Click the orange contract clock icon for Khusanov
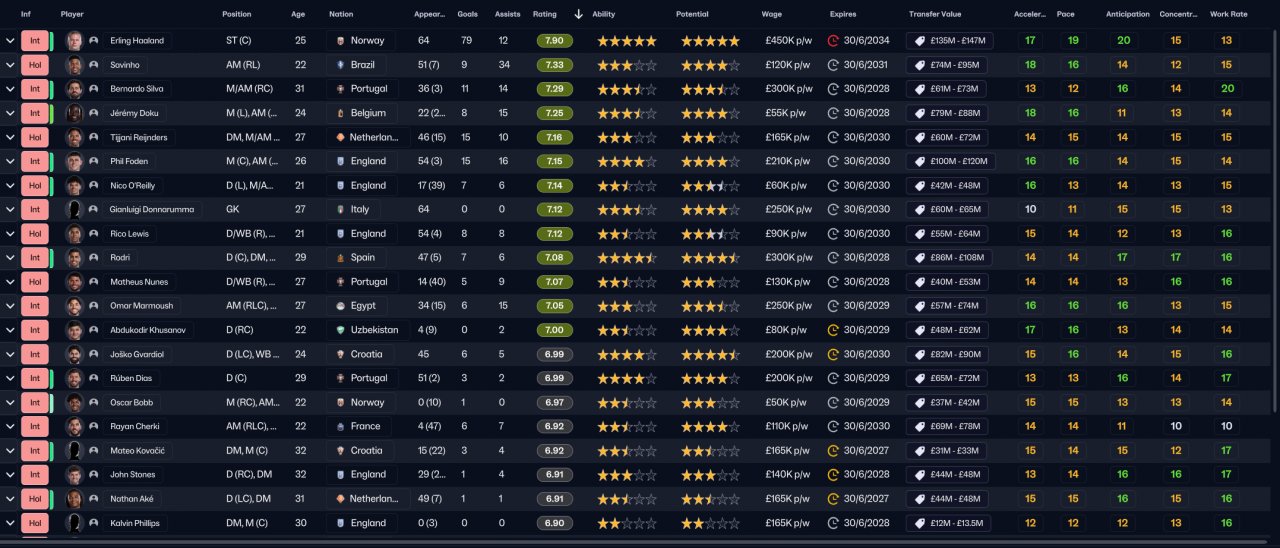 pos(834,330)
